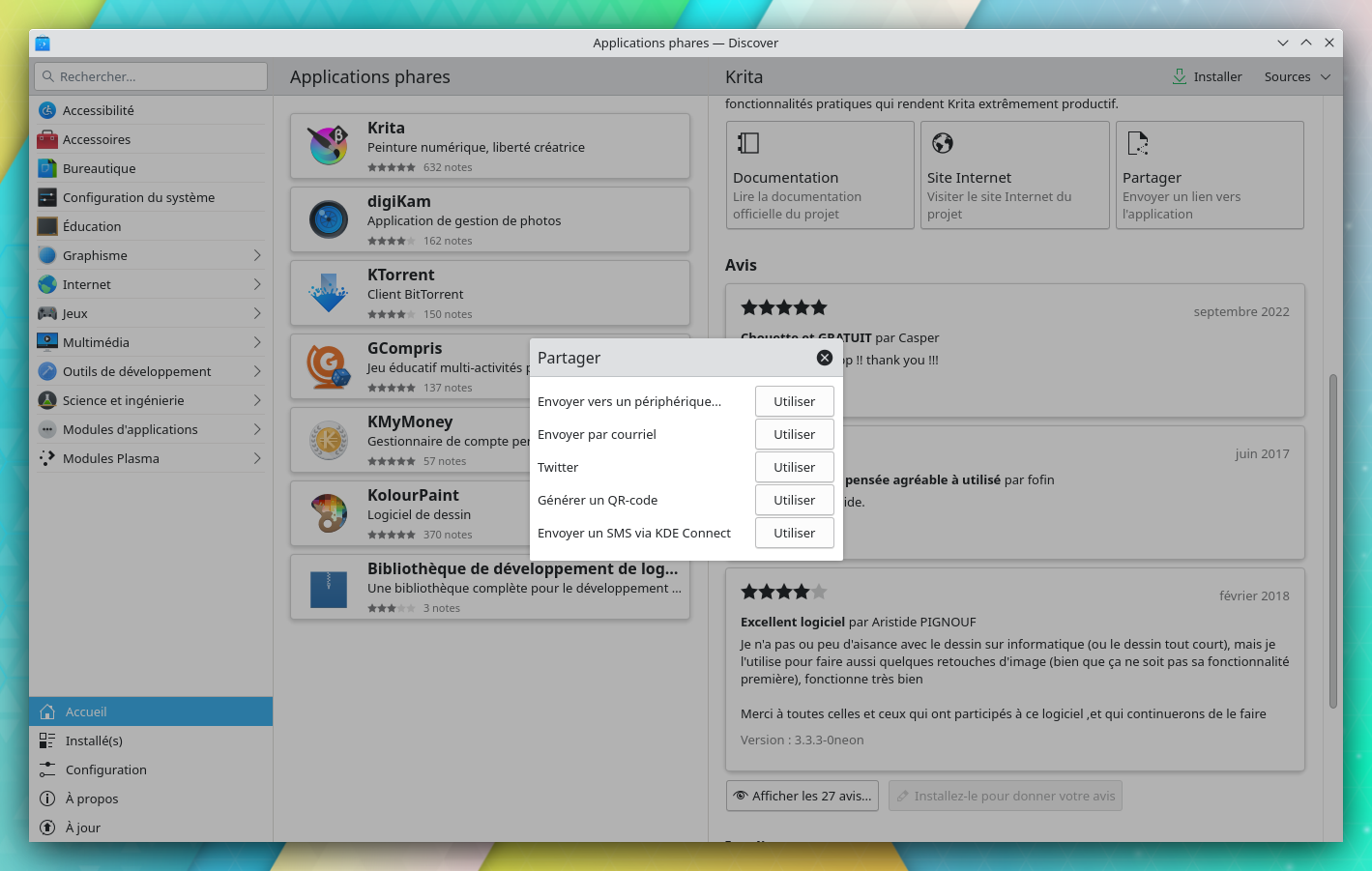Open the À jour updates page

[151, 827]
